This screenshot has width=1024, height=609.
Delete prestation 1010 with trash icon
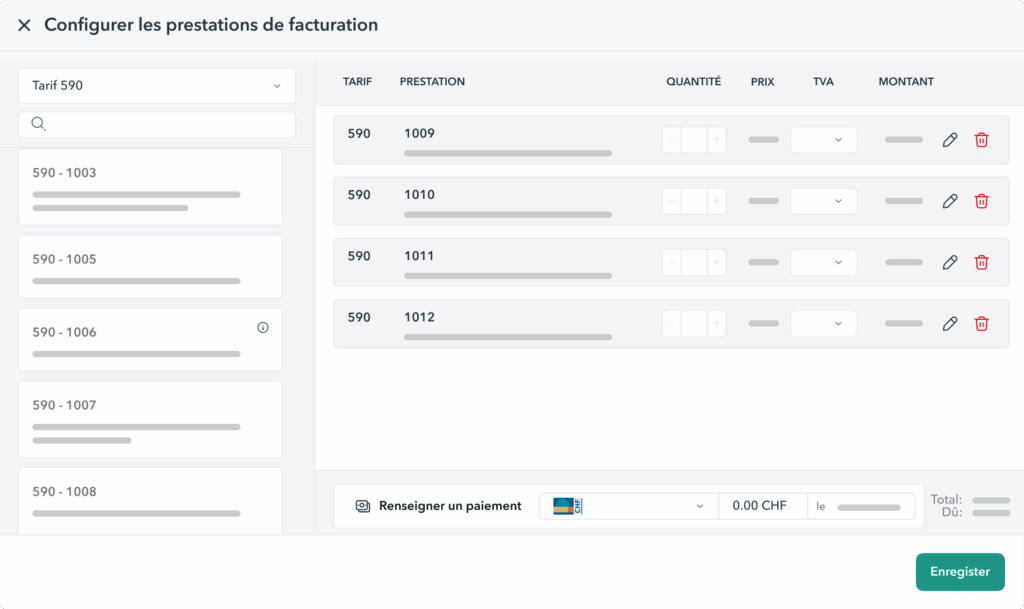pos(981,201)
